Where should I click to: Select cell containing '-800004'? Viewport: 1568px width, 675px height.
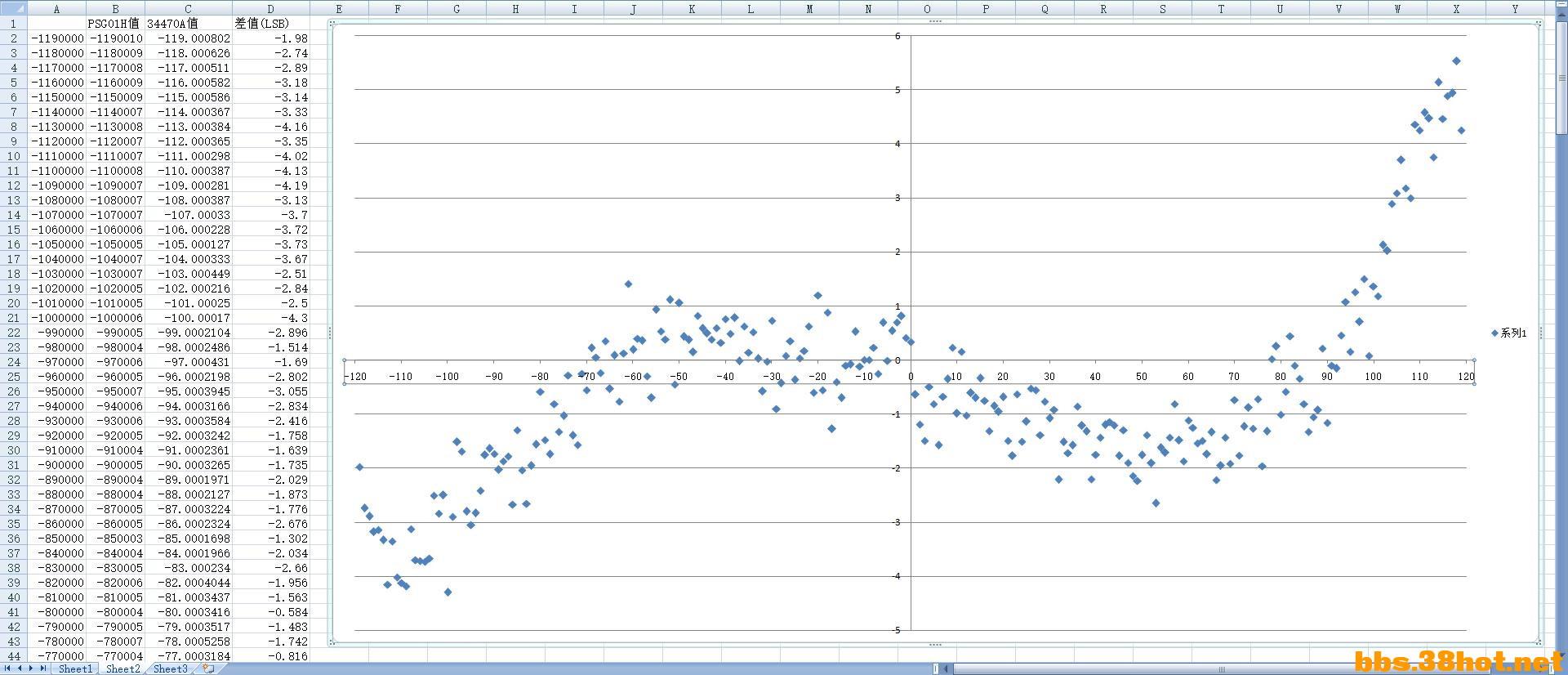click(x=115, y=612)
